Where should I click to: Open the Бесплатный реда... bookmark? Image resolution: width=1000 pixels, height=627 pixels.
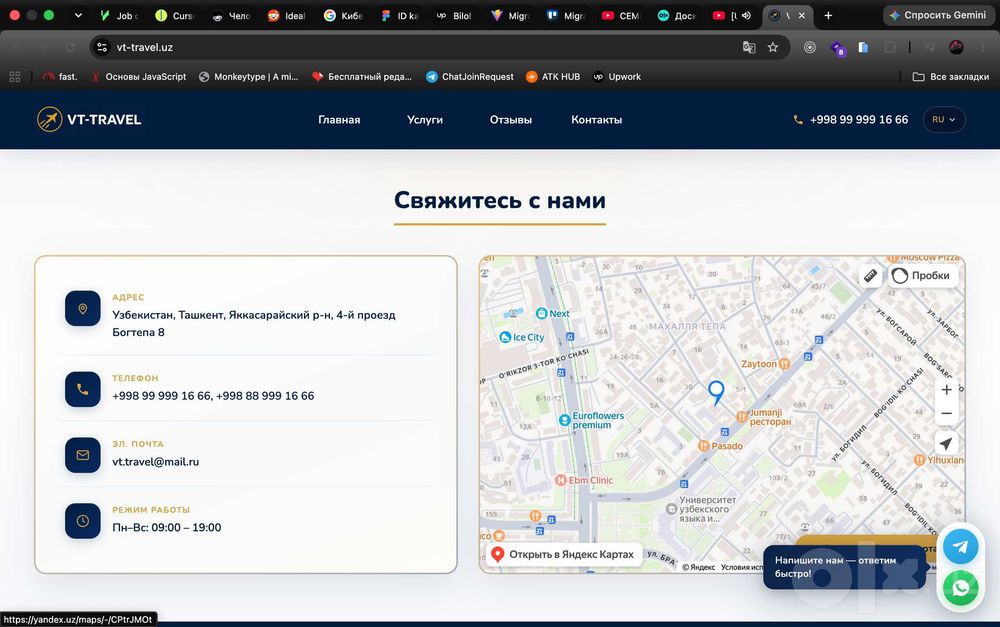(x=362, y=77)
